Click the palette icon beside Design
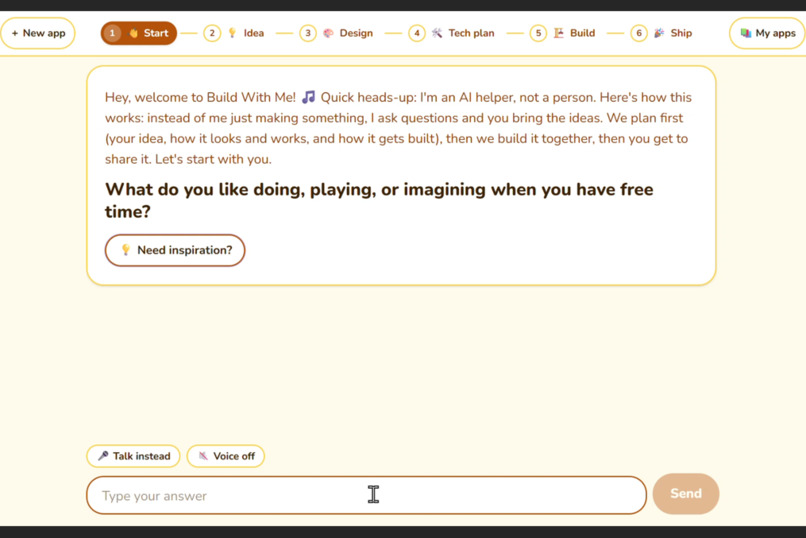 pos(328,33)
